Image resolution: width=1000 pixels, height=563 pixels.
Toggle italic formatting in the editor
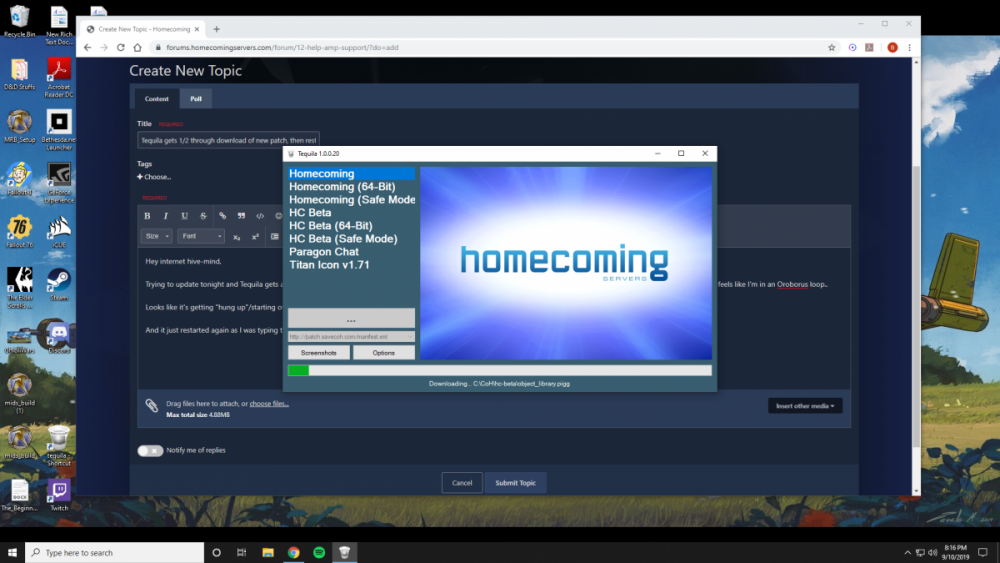(x=166, y=216)
